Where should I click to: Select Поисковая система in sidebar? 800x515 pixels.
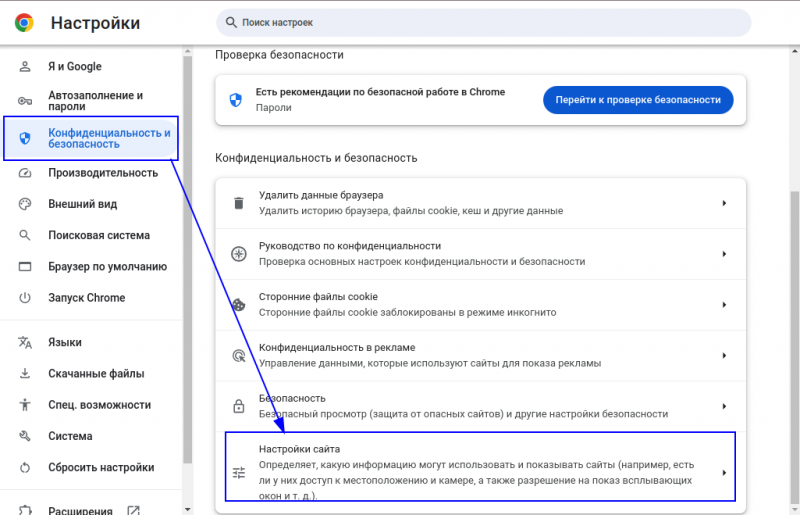click(x=99, y=236)
